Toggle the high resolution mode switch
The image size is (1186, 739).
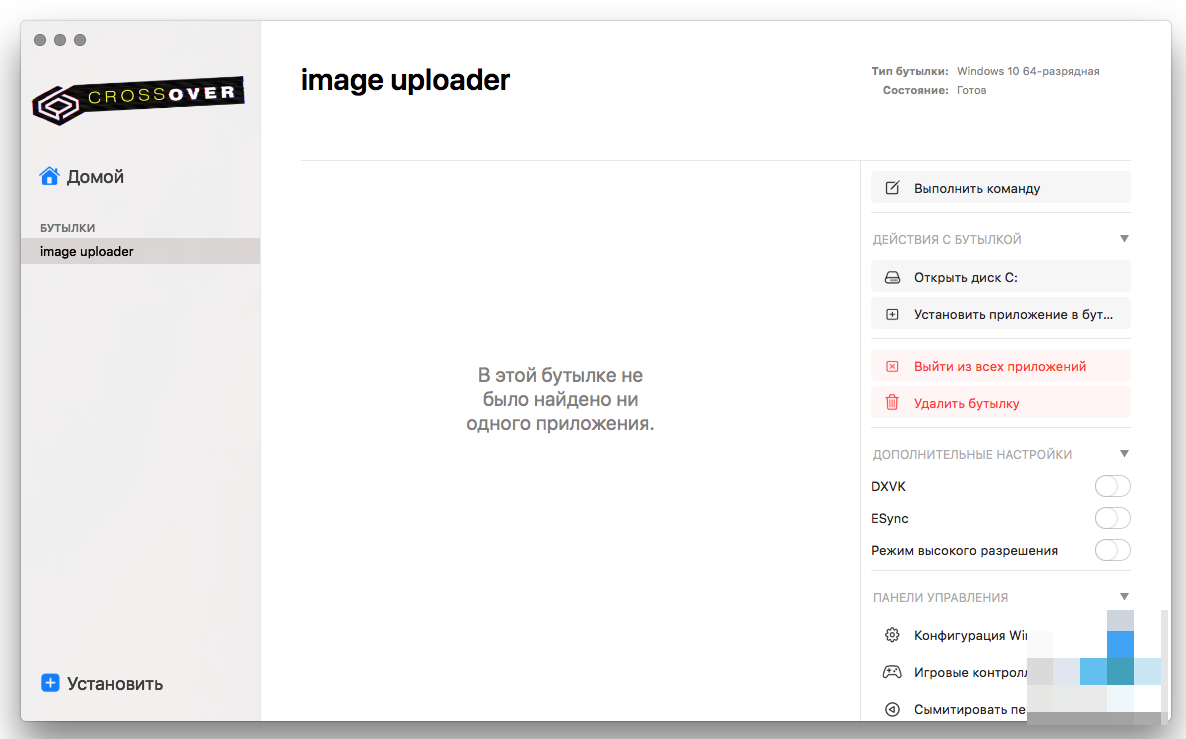1112,550
